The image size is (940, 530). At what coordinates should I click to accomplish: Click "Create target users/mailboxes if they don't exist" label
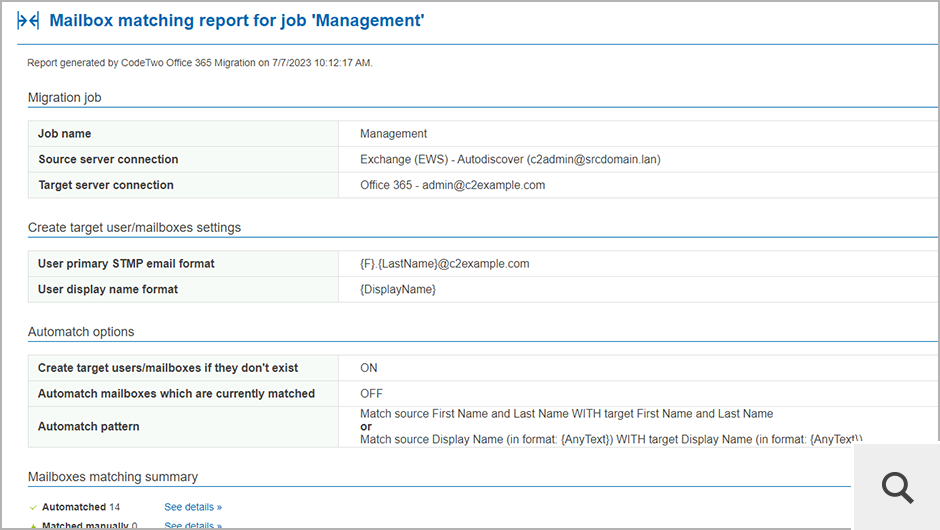pos(168,368)
